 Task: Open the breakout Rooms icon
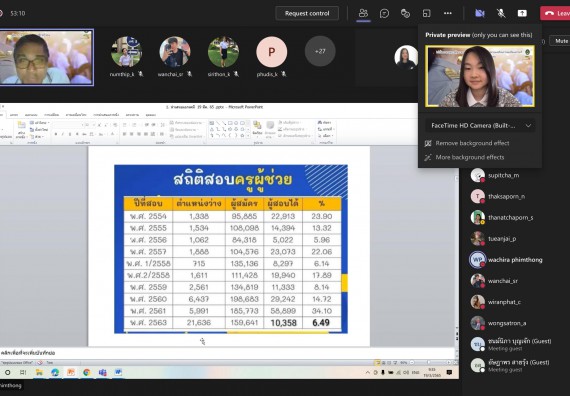pyautogui.click(x=426, y=13)
